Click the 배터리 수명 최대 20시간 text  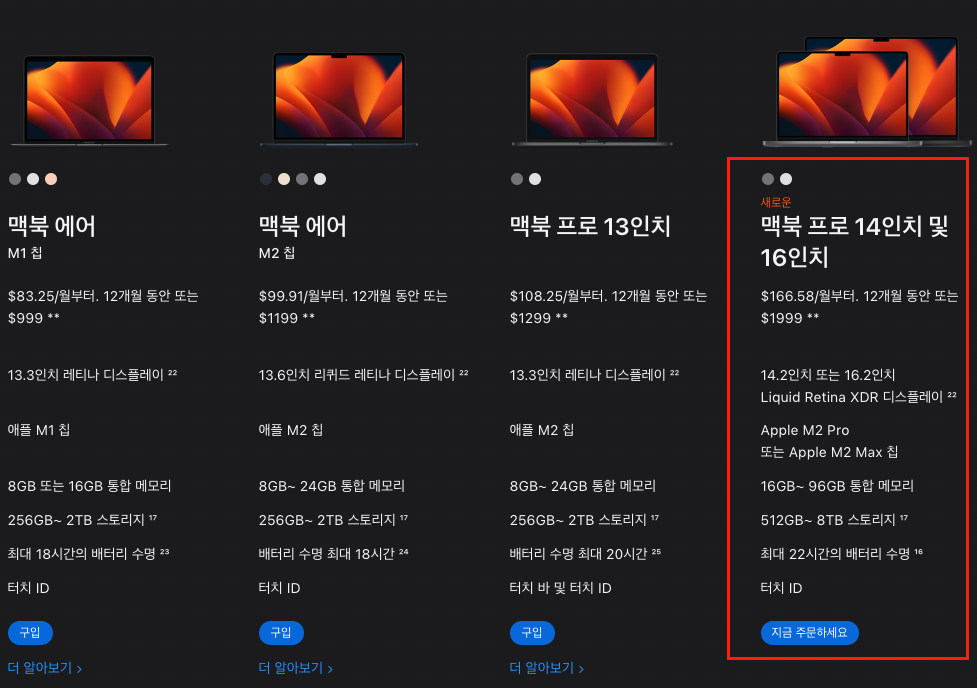tap(578, 554)
